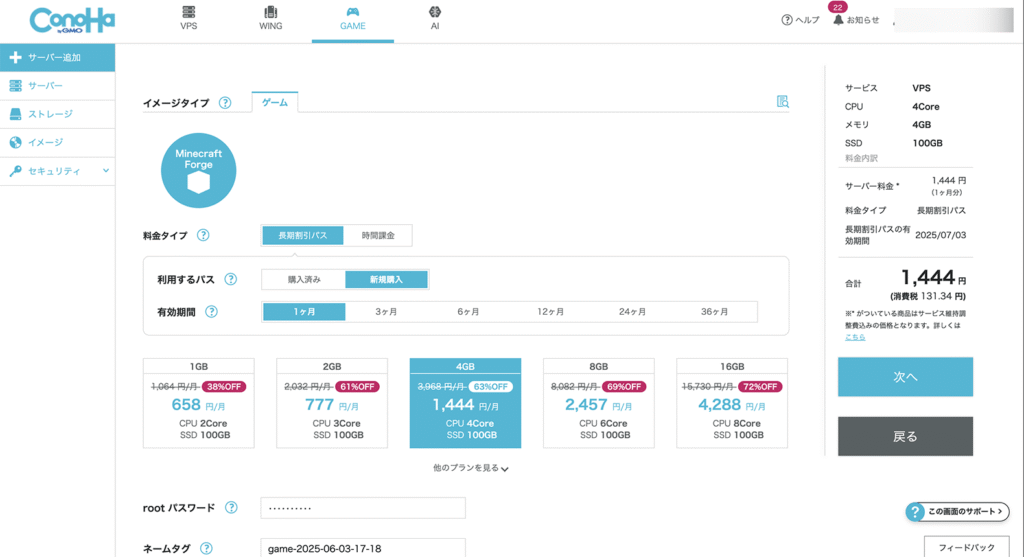Open お知らせ notifications bell

[x=856, y=20]
